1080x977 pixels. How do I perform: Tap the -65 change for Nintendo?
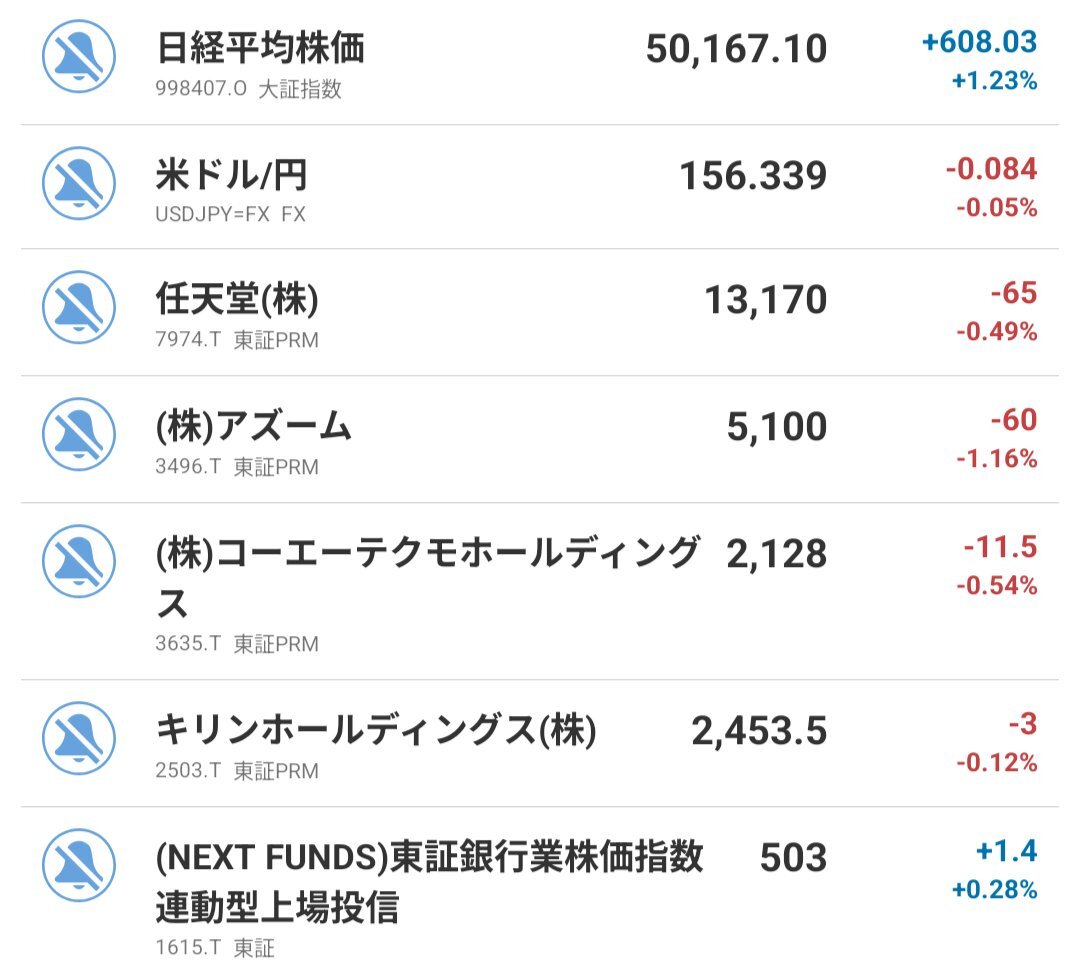[x=1013, y=293]
